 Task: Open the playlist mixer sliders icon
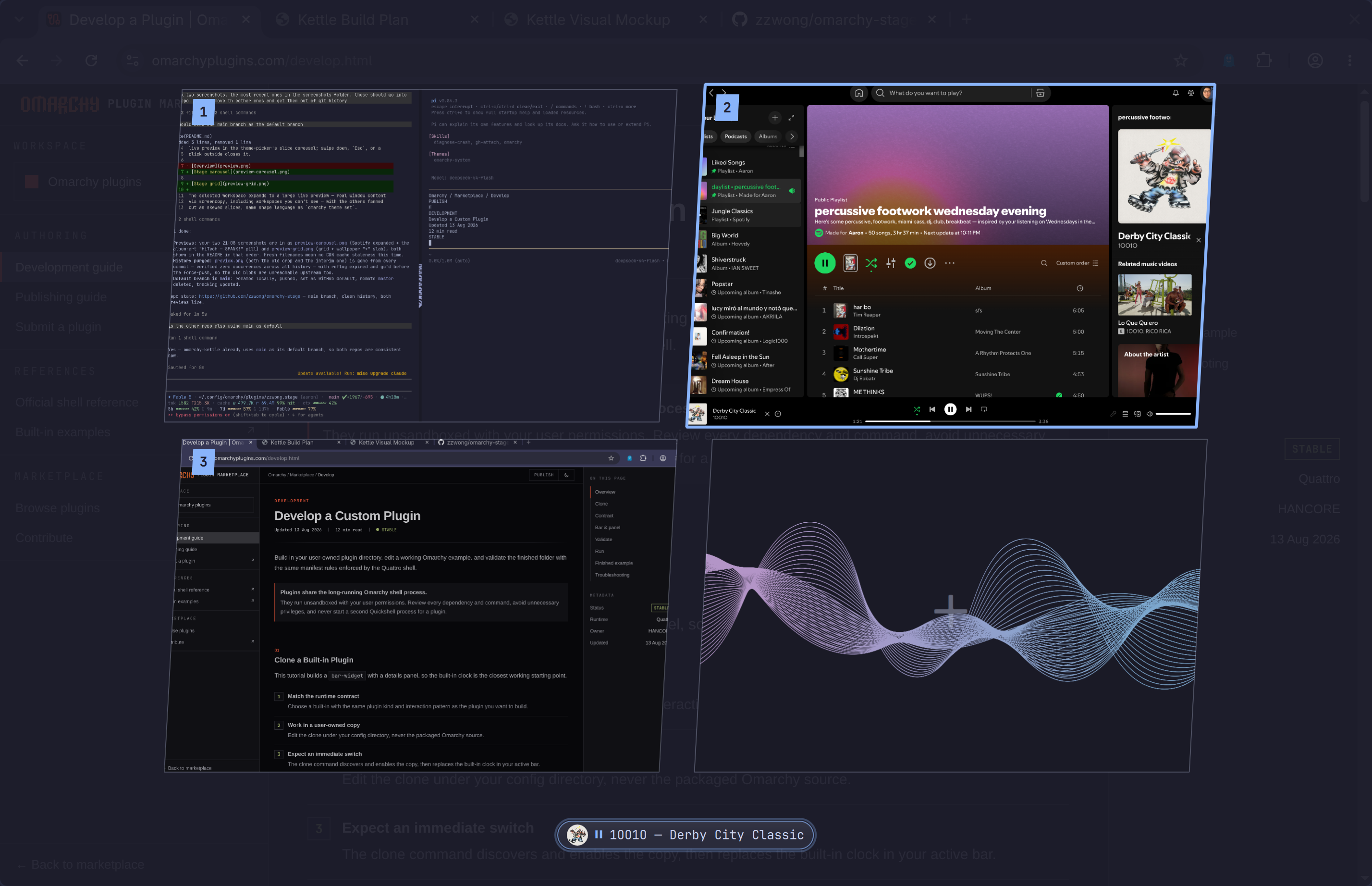click(891, 263)
